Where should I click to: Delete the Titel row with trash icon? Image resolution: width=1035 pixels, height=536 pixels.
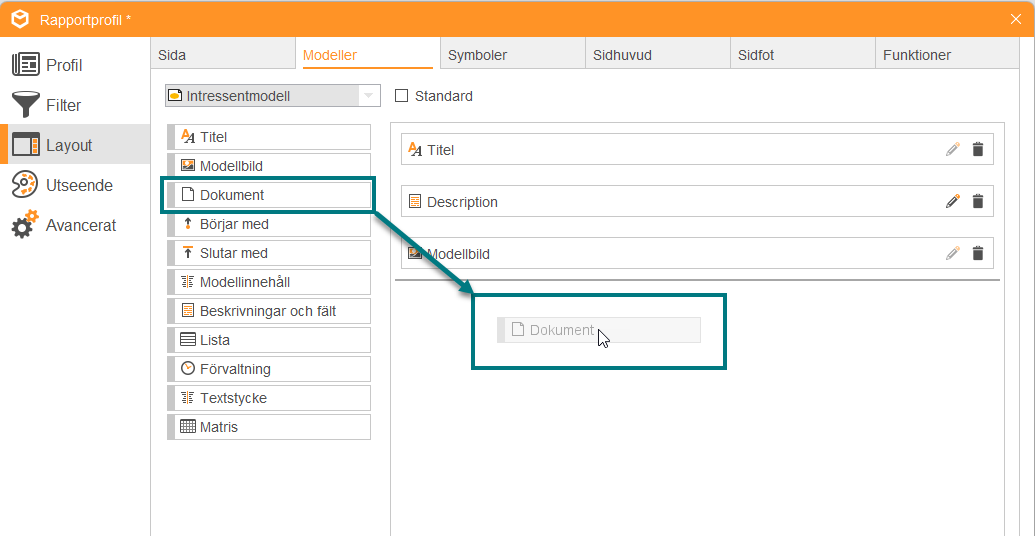[x=978, y=150]
